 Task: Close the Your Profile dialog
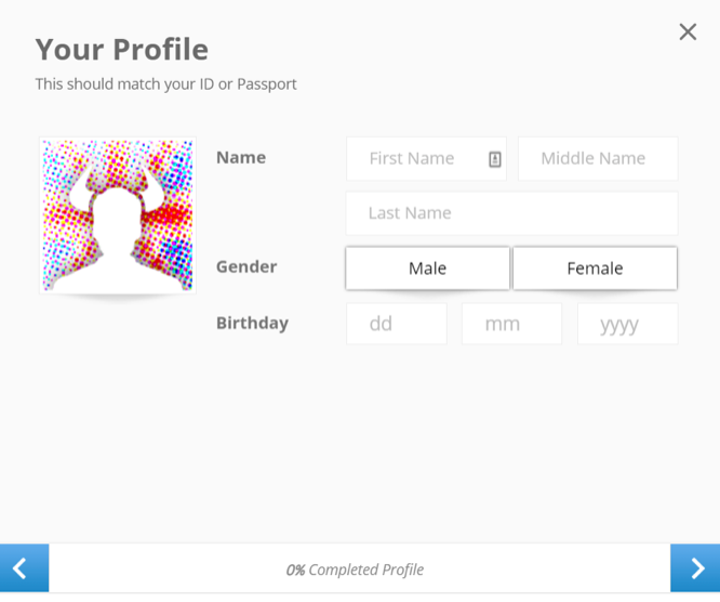687,32
